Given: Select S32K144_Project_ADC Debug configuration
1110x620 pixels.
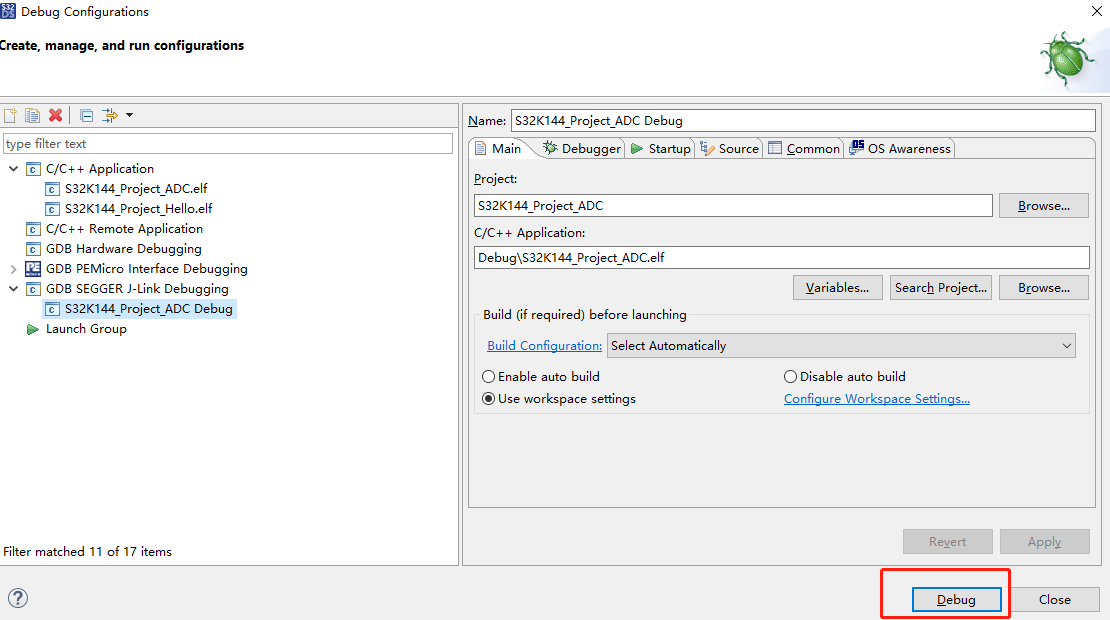Looking at the screenshot, I should tap(149, 309).
